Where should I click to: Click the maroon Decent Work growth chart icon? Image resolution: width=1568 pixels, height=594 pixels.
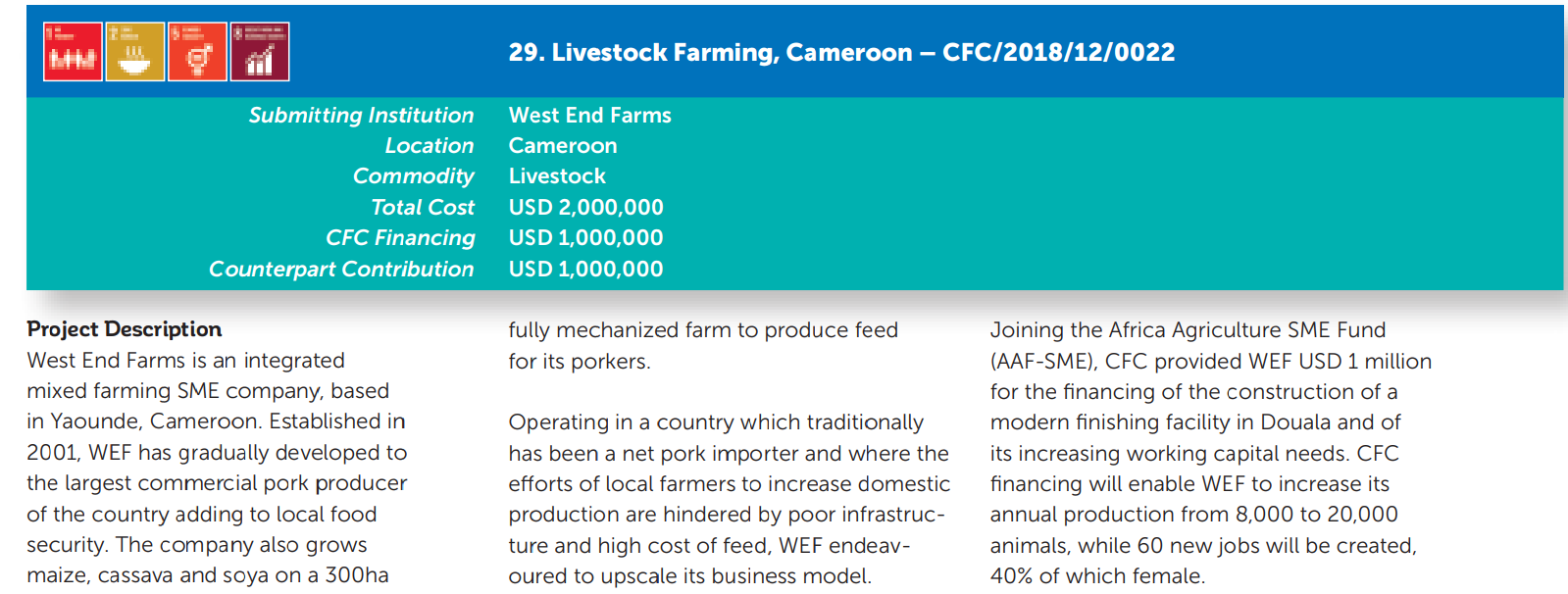(x=260, y=52)
